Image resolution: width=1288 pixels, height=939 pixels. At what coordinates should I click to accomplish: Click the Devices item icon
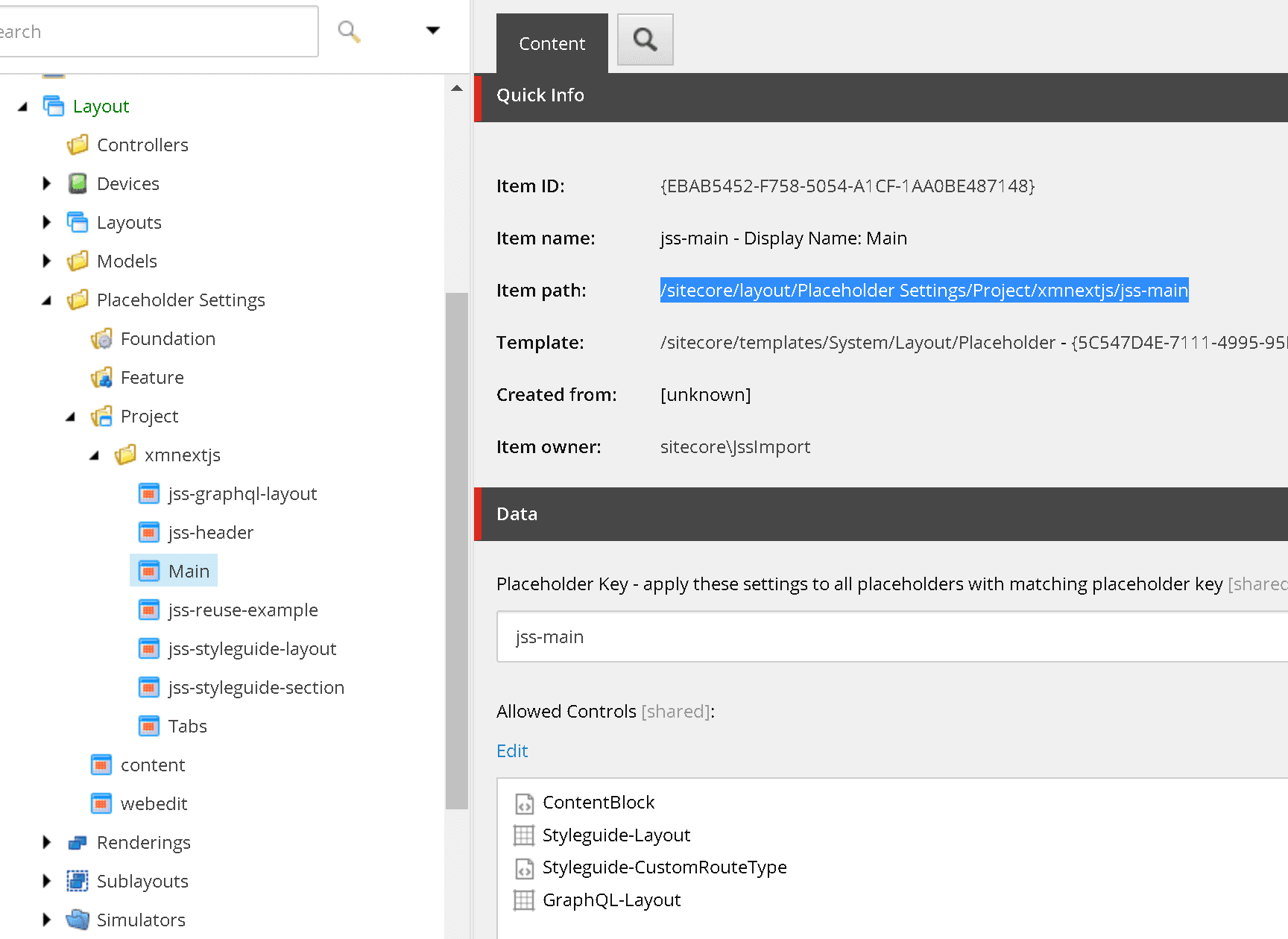(x=78, y=183)
